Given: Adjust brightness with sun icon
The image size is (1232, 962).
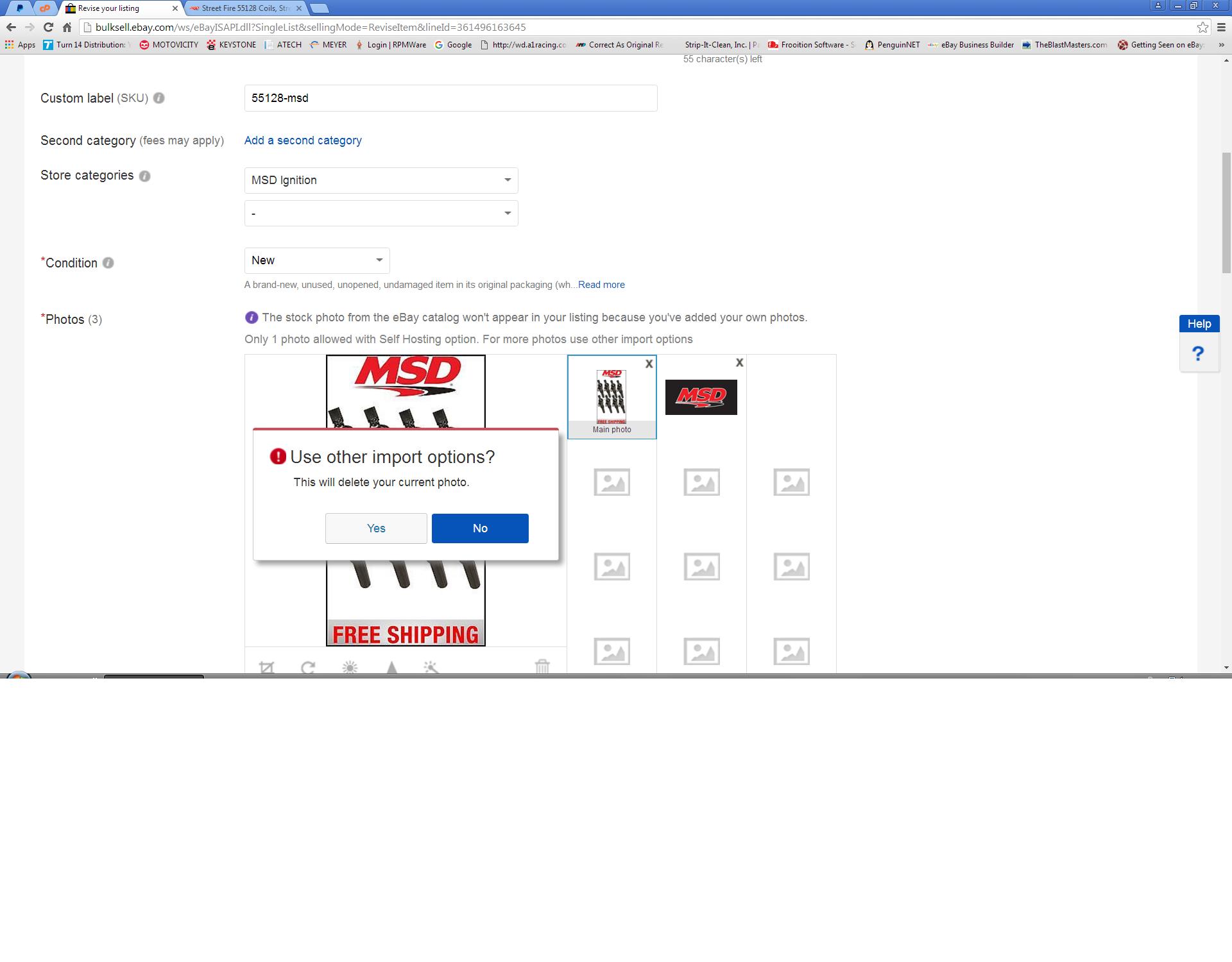Looking at the screenshot, I should (350, 667).
